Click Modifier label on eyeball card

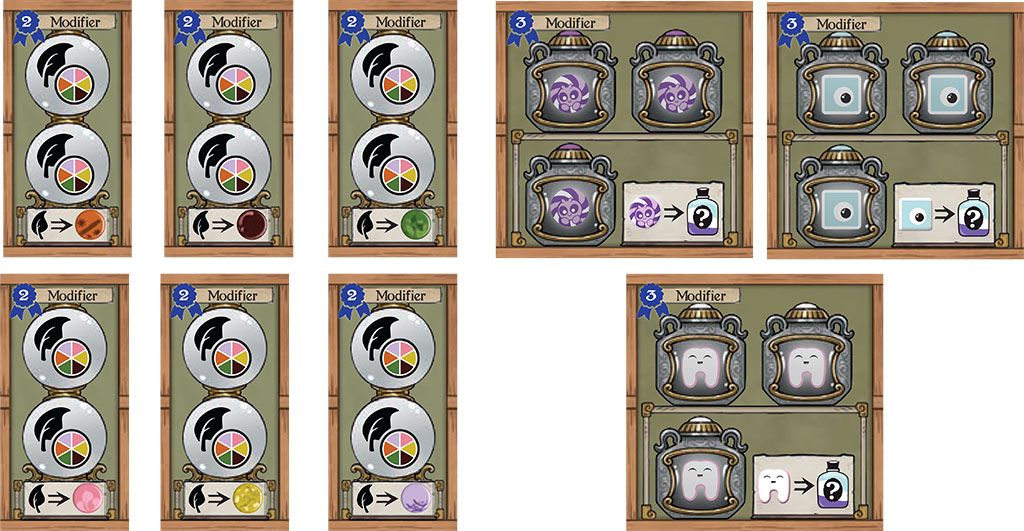[840, 24]
